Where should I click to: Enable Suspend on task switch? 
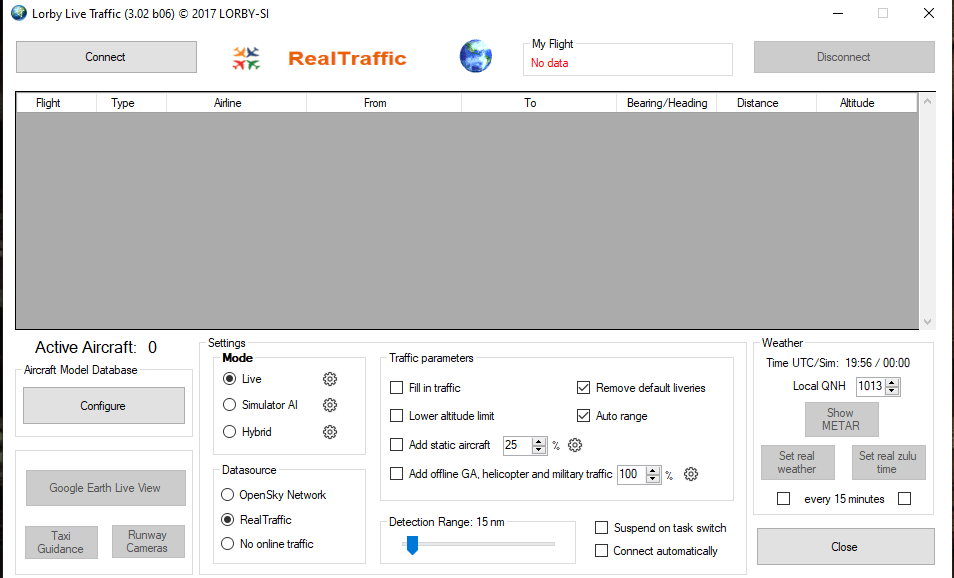[x=601, y=528]
